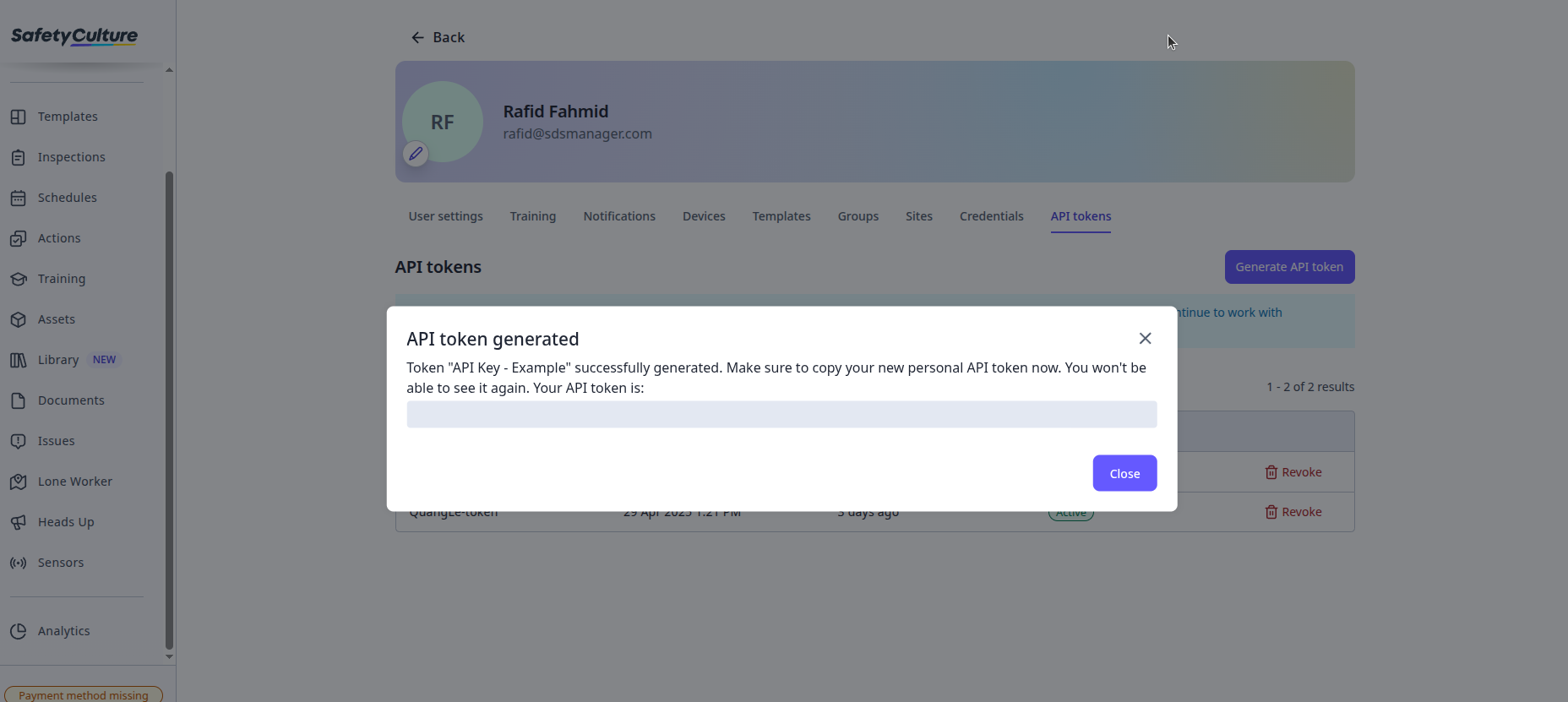Click the generated API token field

point(781,414)
